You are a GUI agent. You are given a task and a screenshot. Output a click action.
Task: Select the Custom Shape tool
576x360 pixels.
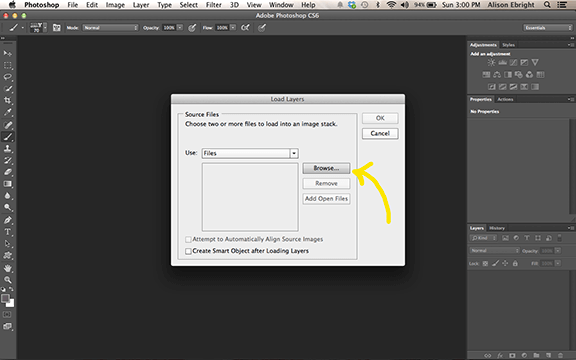click(7, 255)
